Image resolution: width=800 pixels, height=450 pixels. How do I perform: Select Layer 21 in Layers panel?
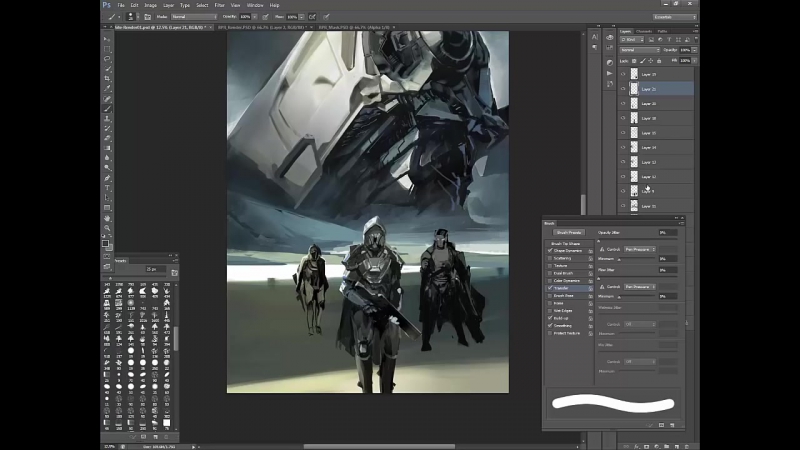[x=657, y=89]
